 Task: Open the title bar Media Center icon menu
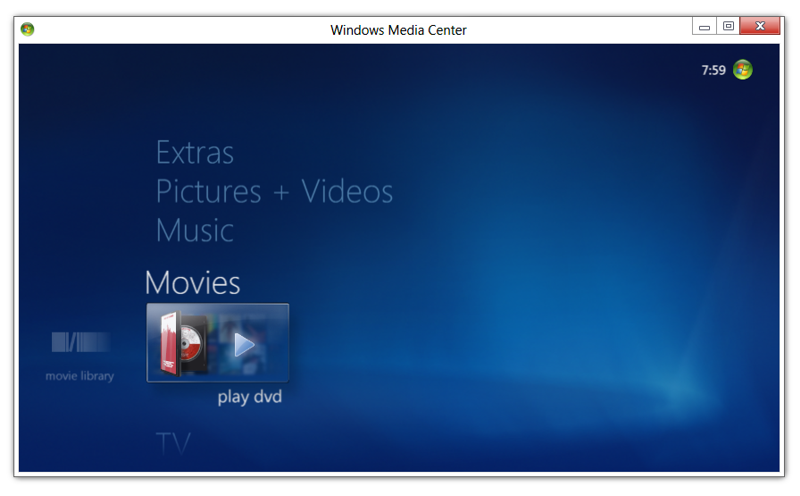click(x=28, y=30)
